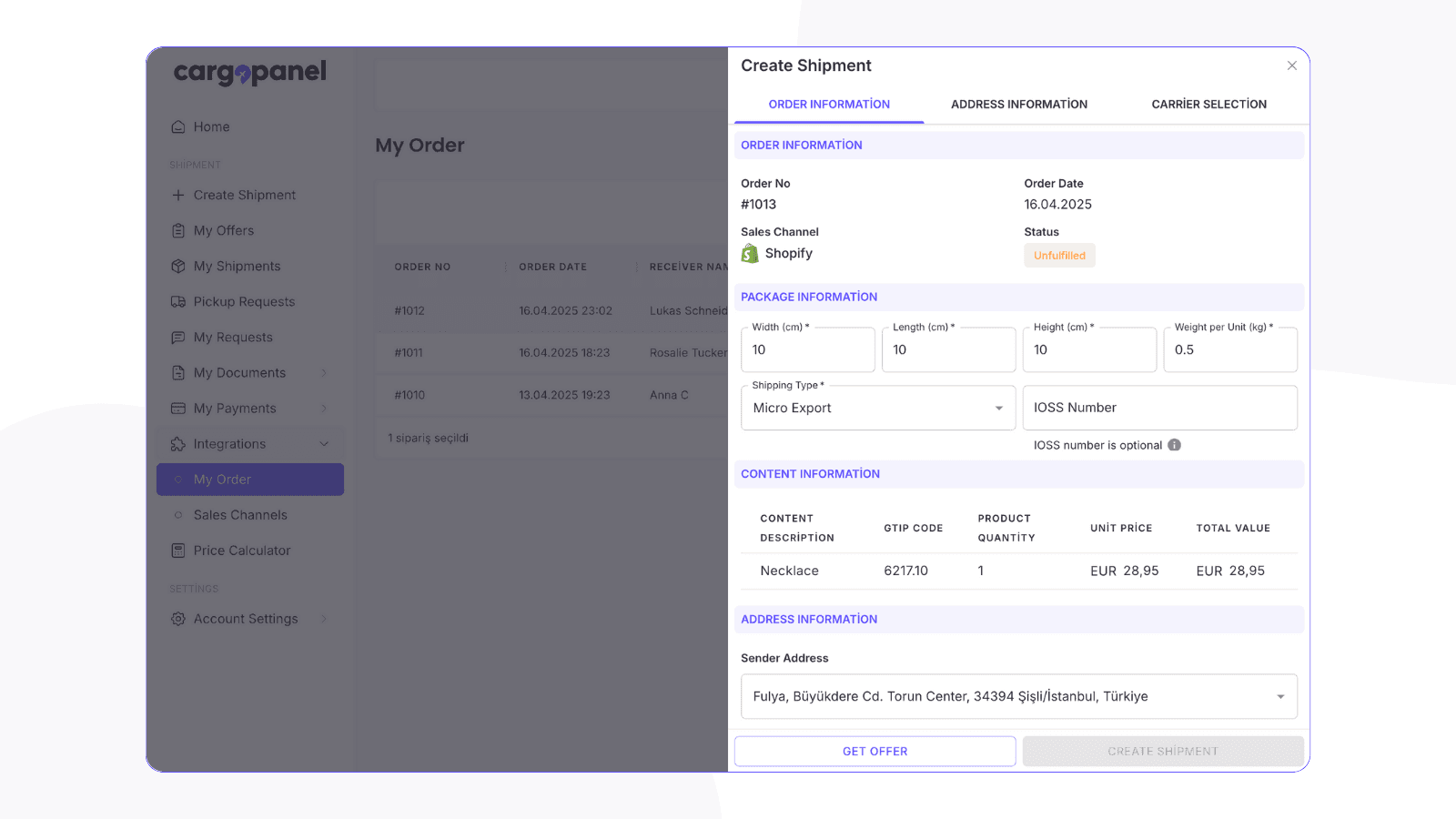Select Sales Channels in the sidebar

[x=240, y=515]
